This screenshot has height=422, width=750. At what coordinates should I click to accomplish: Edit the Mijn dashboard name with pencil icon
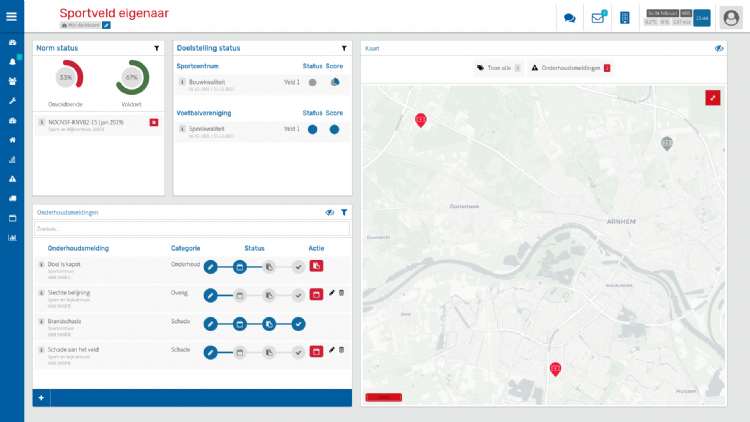pyautogui.click(x=107, y=25)
